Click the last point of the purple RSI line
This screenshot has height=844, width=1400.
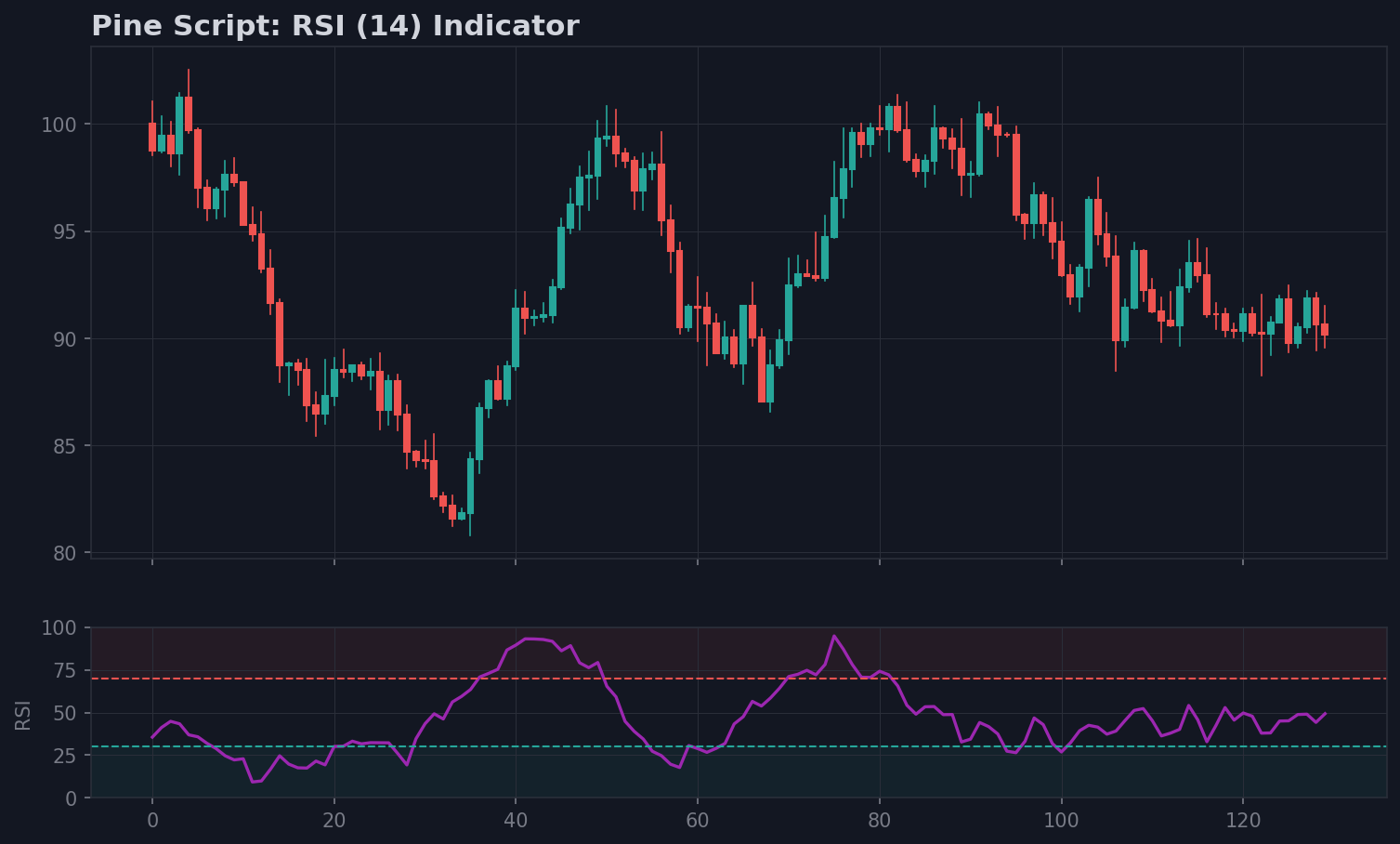point(1325,714)
